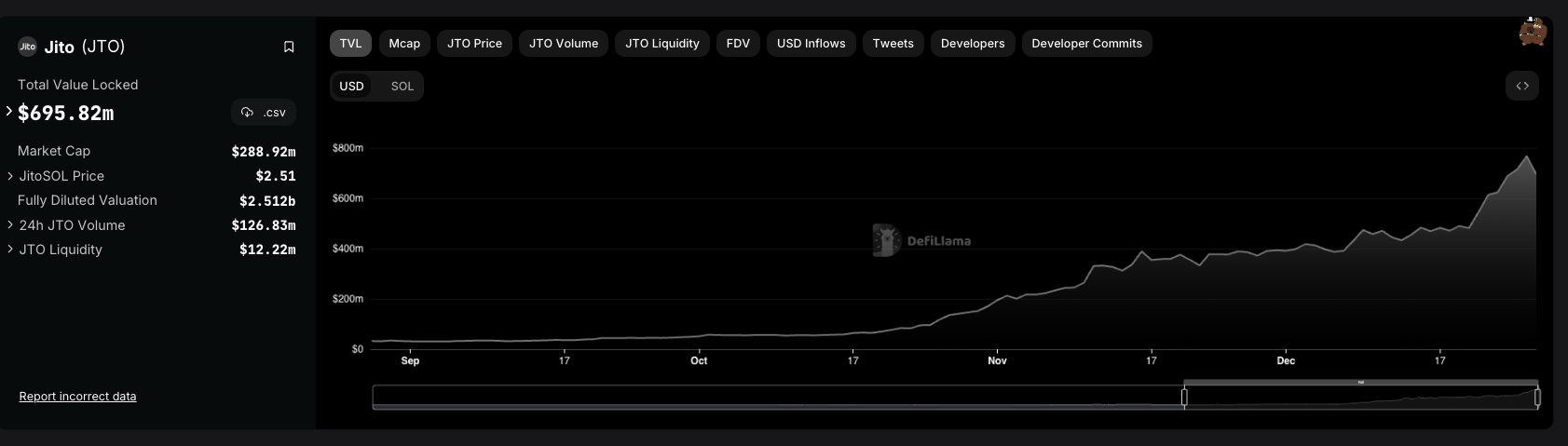Expand the 24h JTO Volume row
This screenshot has width=1568, height=446.
[10, 224]
